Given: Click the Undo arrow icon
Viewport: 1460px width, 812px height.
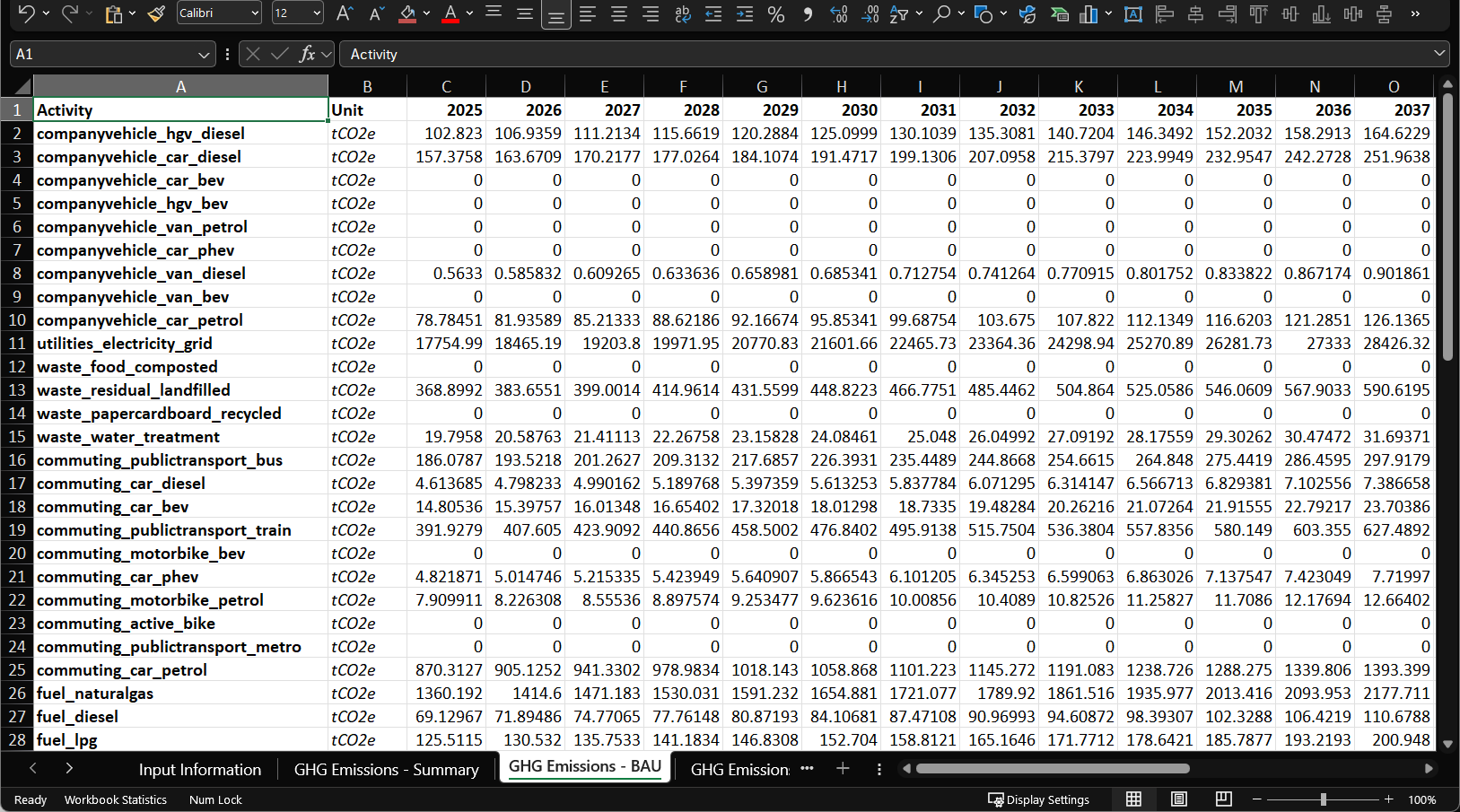Looking at the screenshot, I should pos(26,13).
